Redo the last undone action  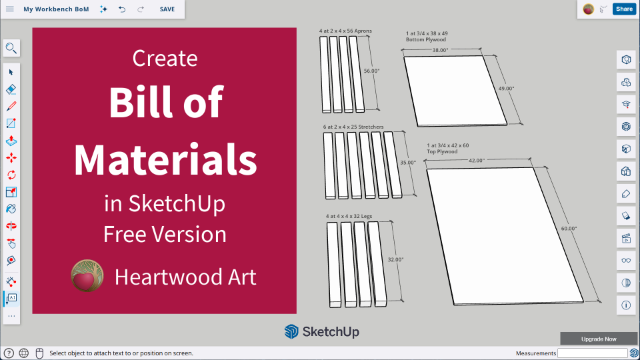140,9
